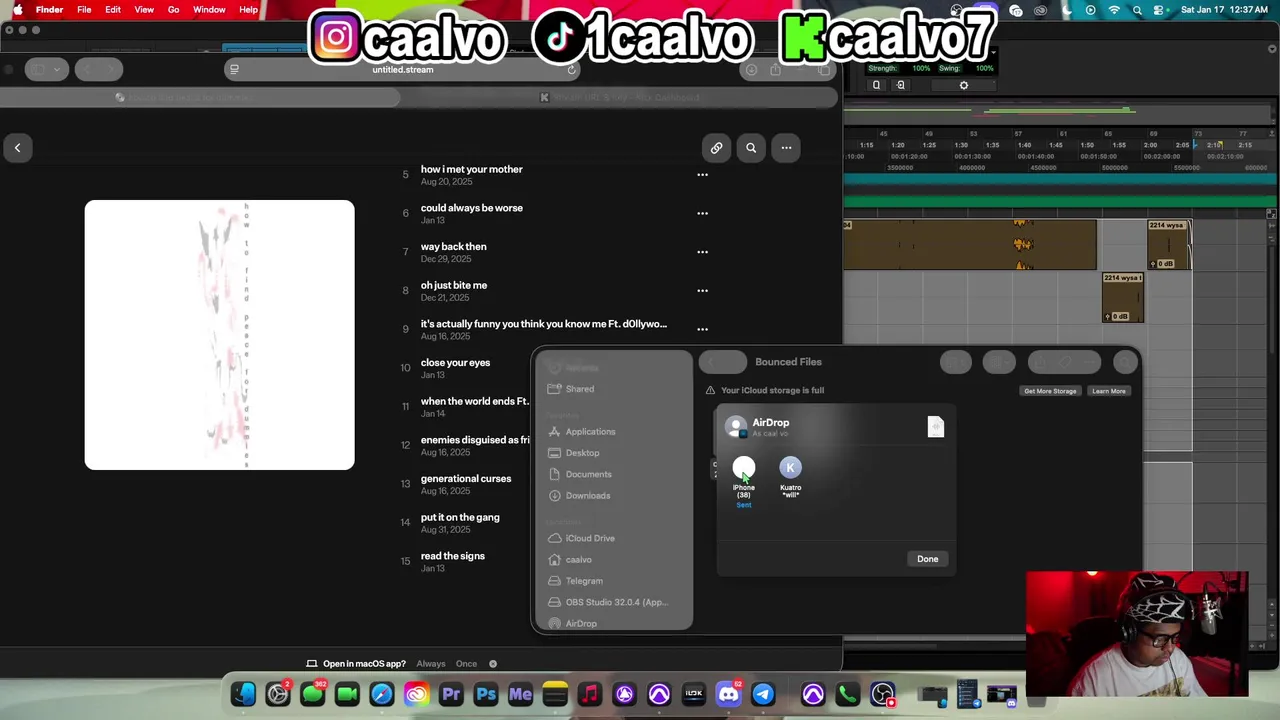Open Finder from the Dock
Viewport: 1280px width, 720px height.
(243, 694)
